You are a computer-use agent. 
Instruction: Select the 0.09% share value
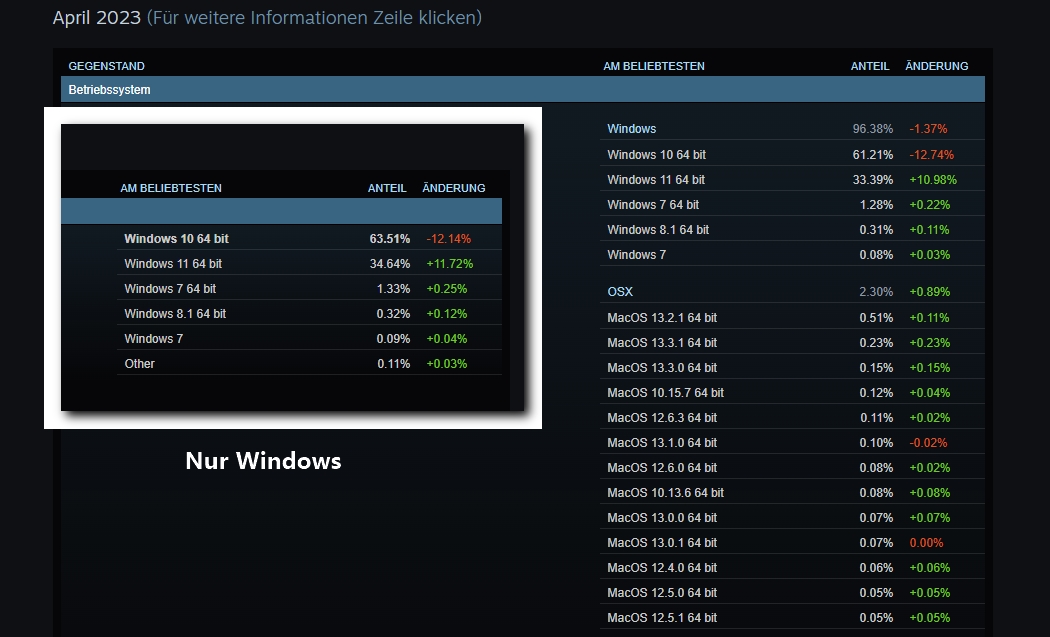[x=393, y=339]
